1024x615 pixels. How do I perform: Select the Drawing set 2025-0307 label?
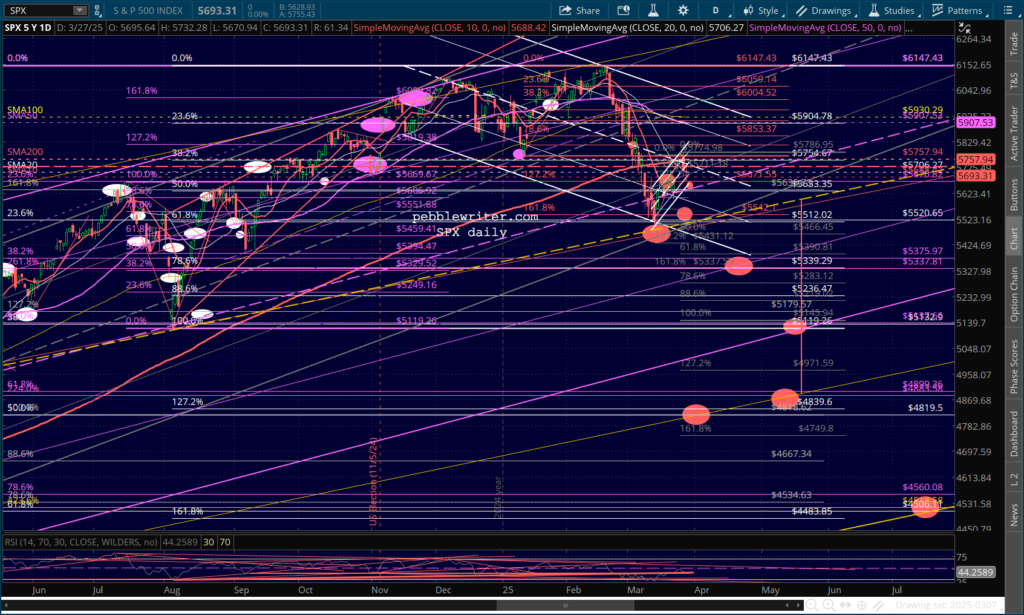[x=946, y=605]
